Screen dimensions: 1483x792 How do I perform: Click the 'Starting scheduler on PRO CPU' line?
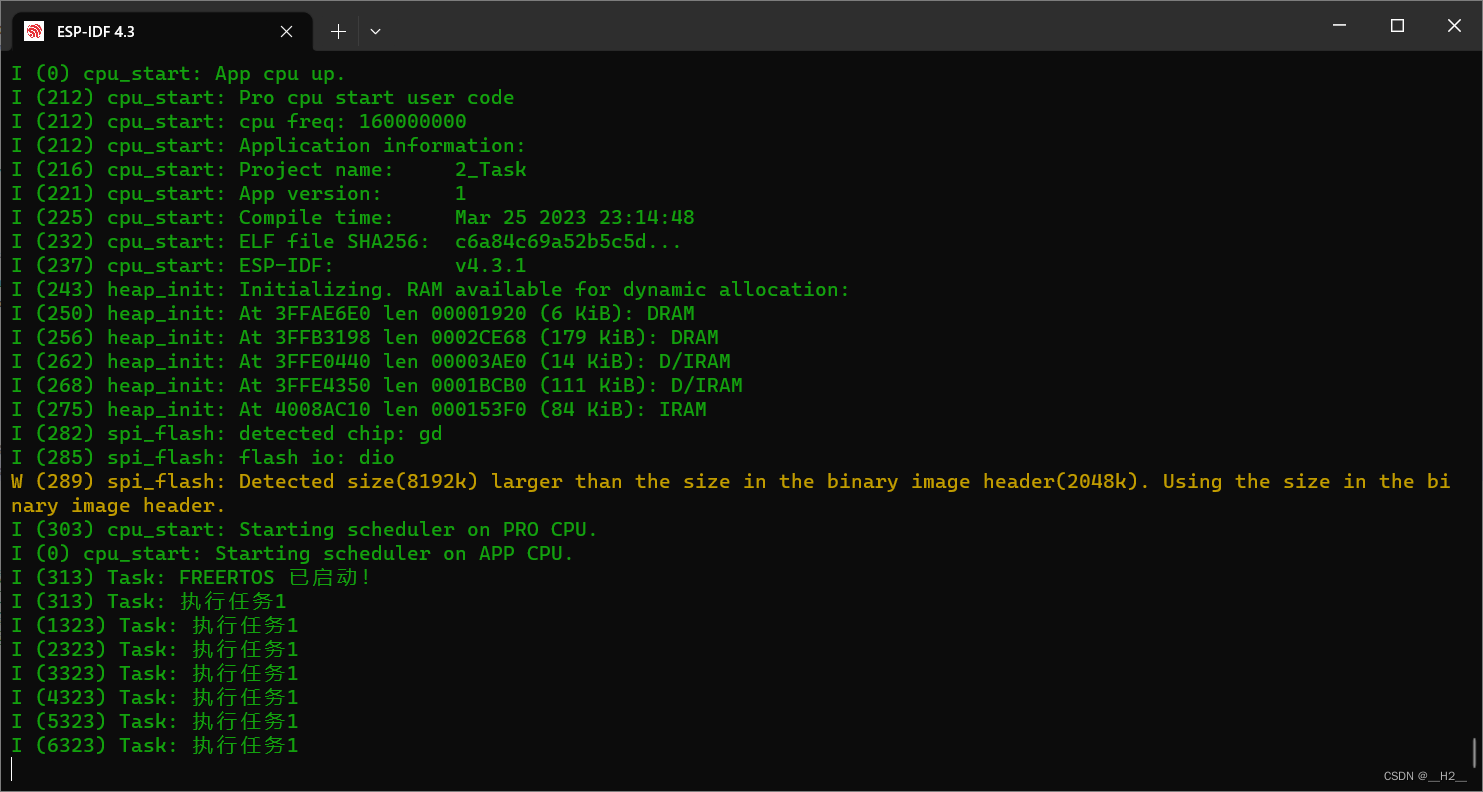[304, 530]
